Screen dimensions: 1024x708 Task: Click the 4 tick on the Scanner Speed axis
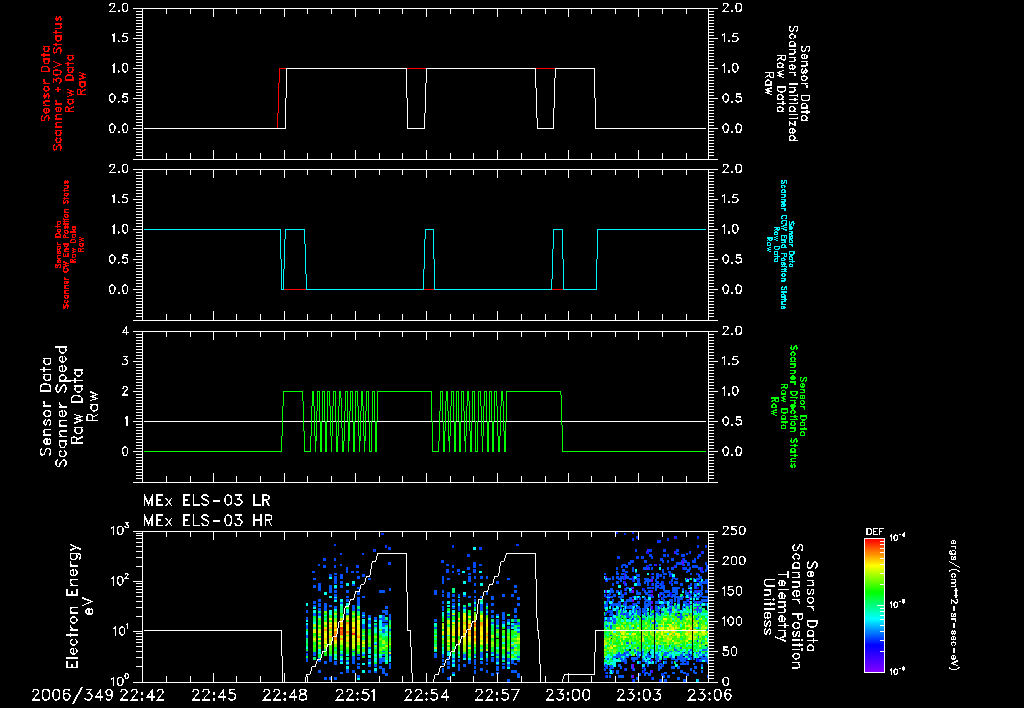click(x=125, y=331)
